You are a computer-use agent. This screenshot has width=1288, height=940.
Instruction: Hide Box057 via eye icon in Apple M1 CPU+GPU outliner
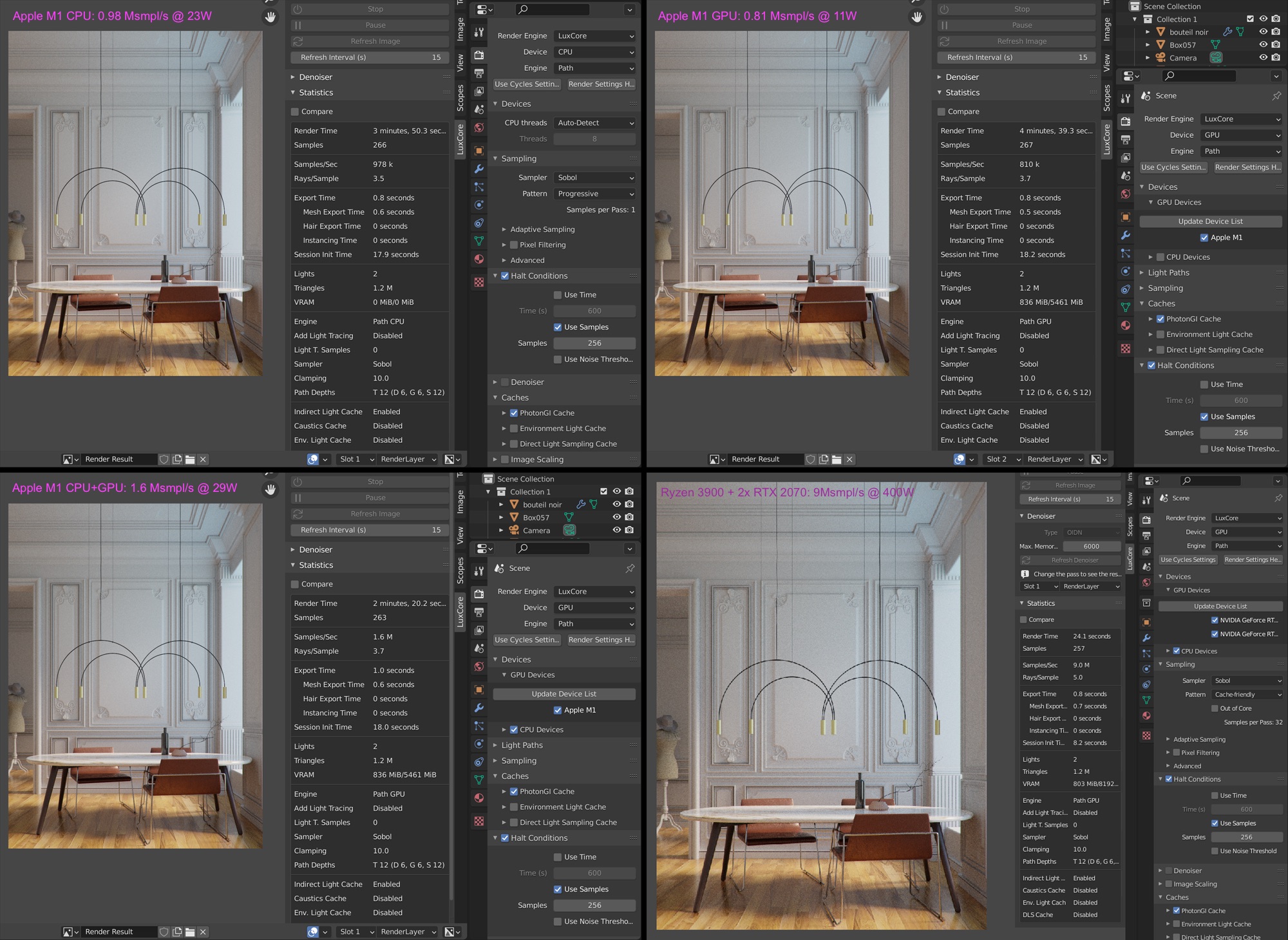[616, 517]
